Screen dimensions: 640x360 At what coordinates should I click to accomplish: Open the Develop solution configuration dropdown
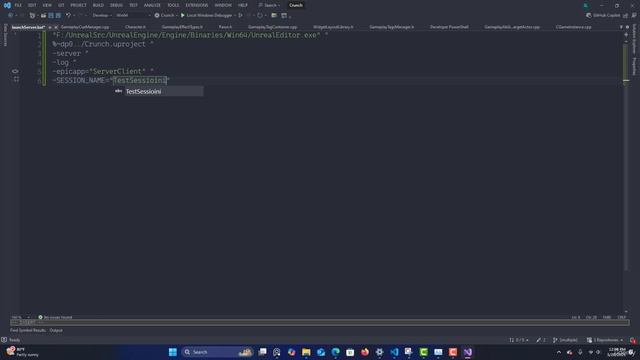[102, 15]
